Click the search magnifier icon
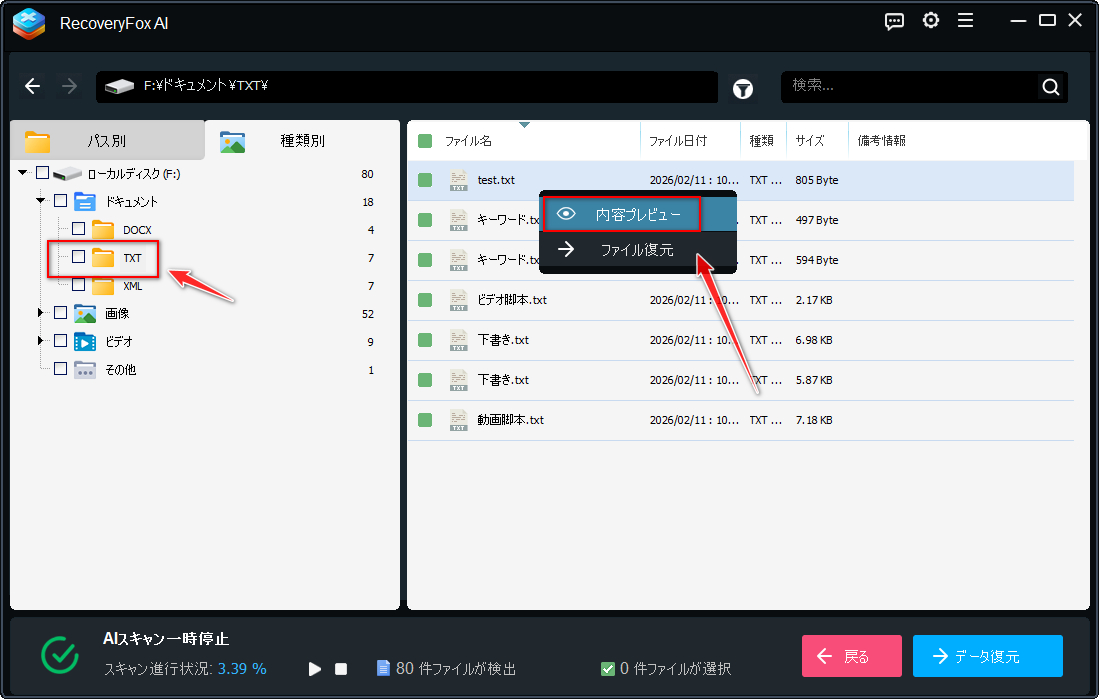This screenshot has width=1099, height=699. click(1050, 87)
